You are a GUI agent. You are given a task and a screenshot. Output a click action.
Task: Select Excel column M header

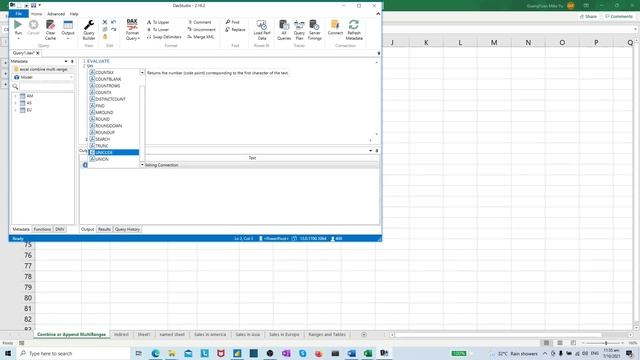click(x=494, y=42)
